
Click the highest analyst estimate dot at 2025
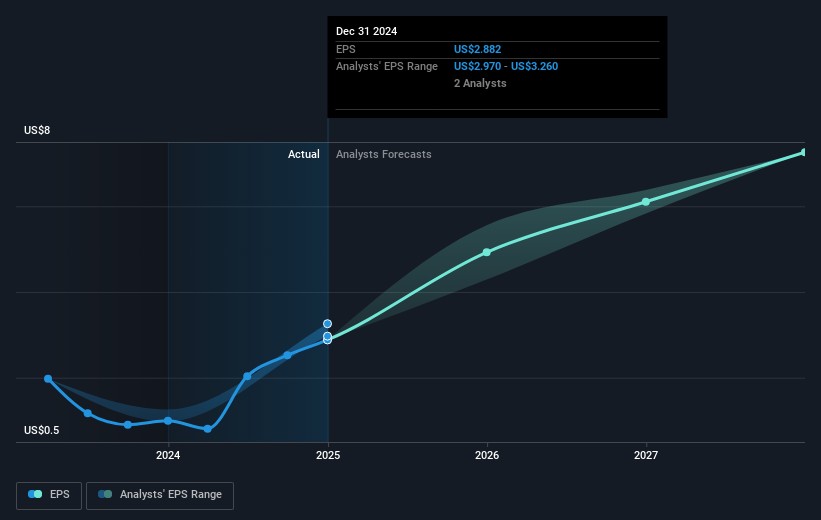tap(327, 324)
